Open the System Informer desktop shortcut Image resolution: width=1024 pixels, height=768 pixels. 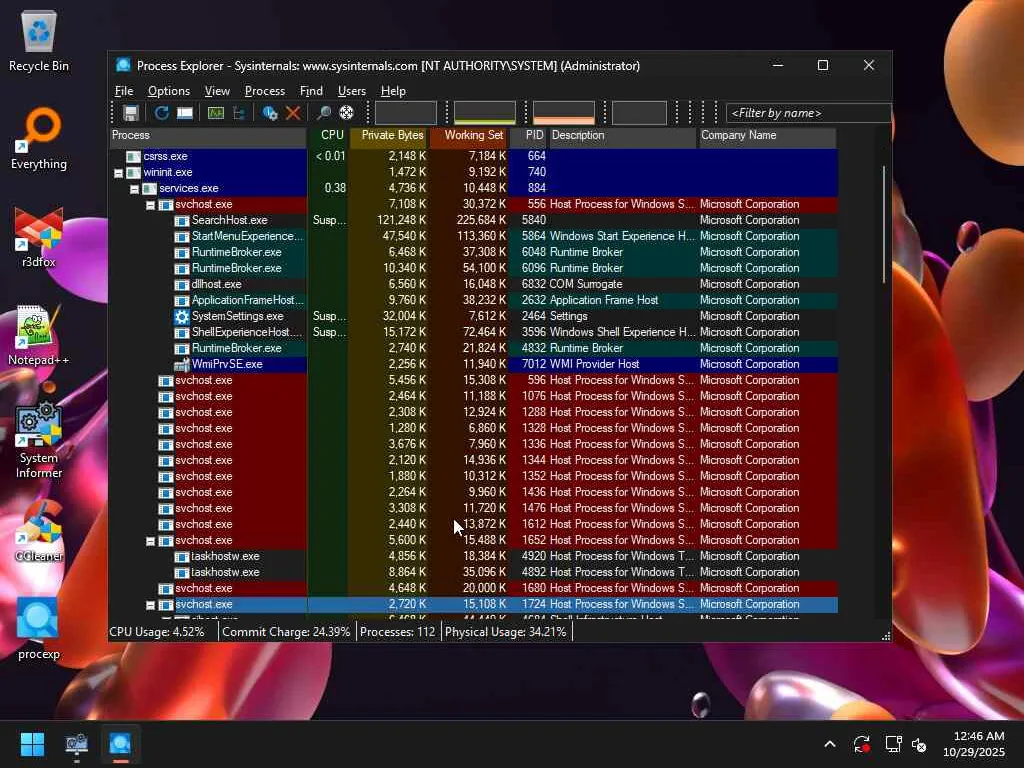point(39,440)
